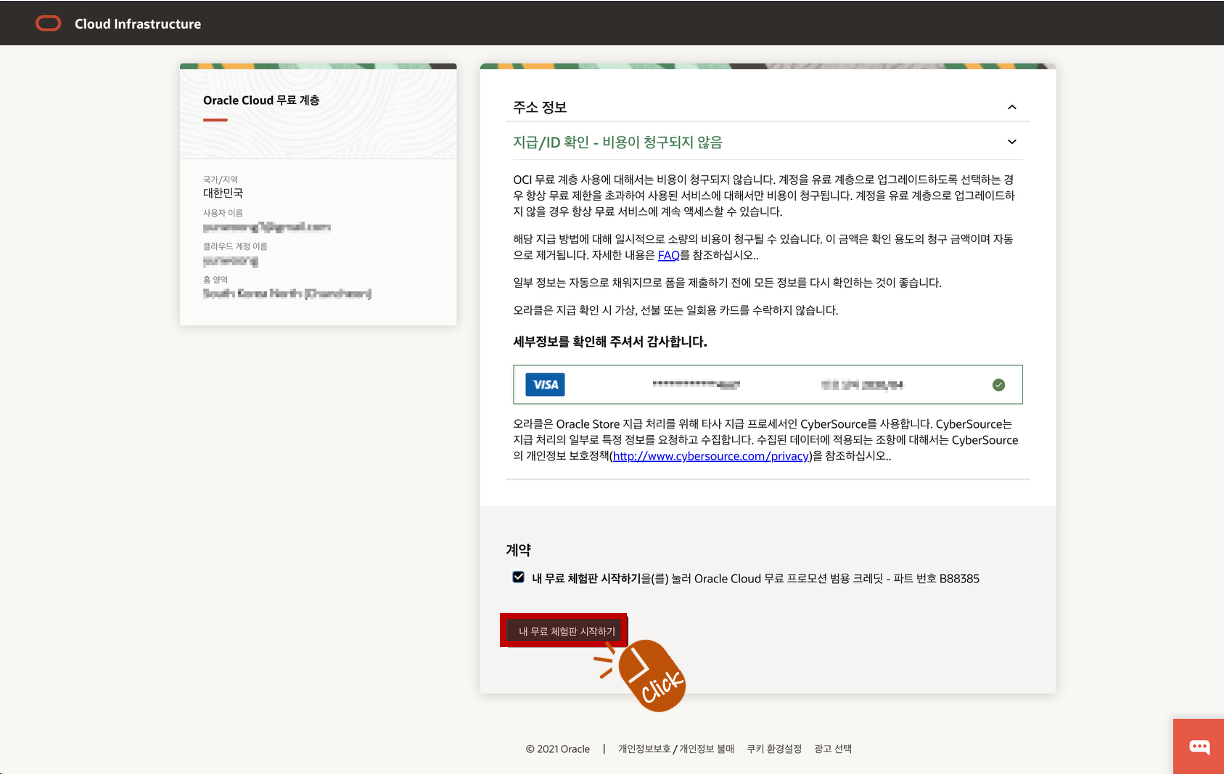Click the 계약 section heading

click(518, 550)
